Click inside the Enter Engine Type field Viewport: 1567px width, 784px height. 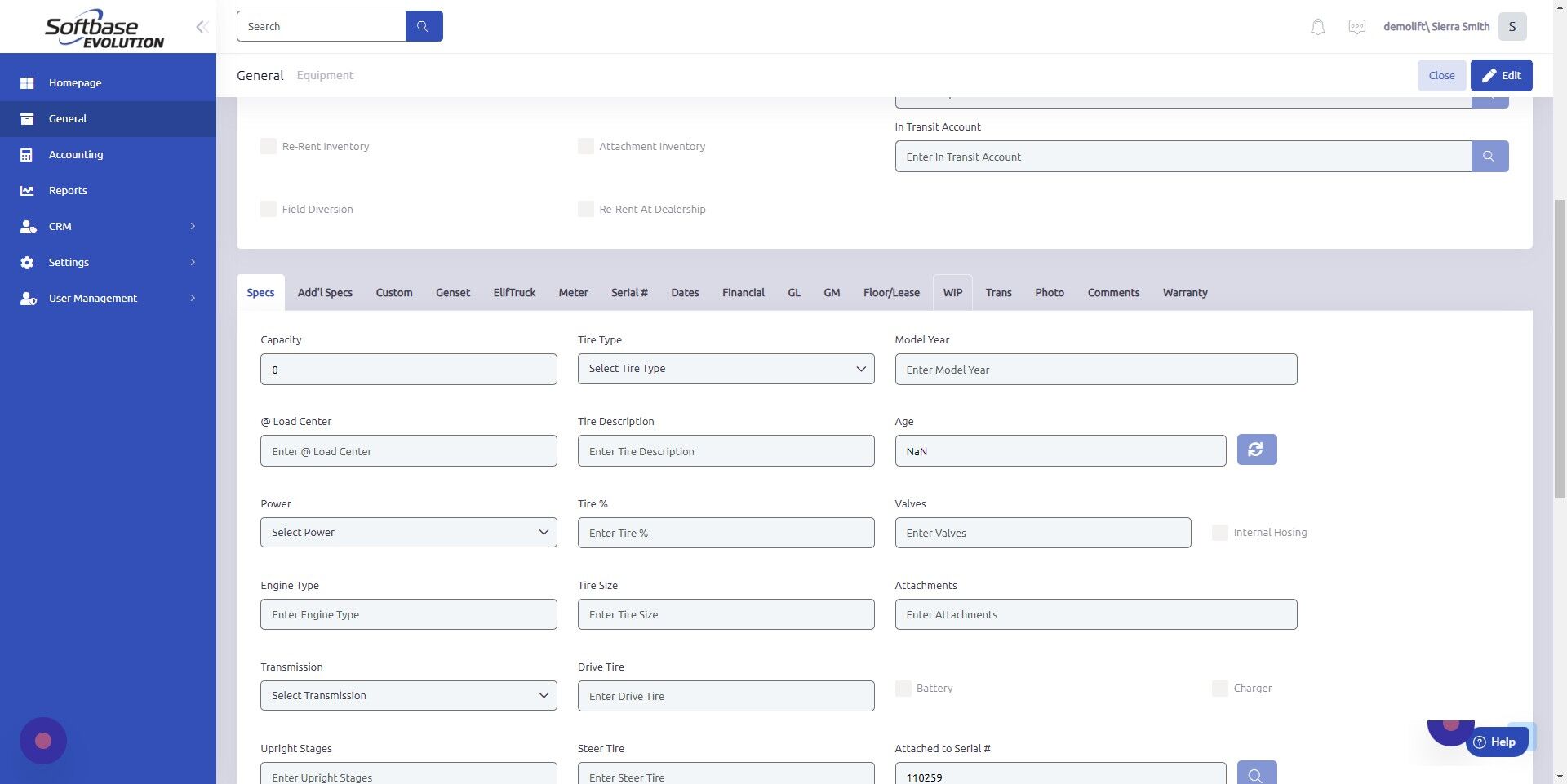tap(408, 613)
